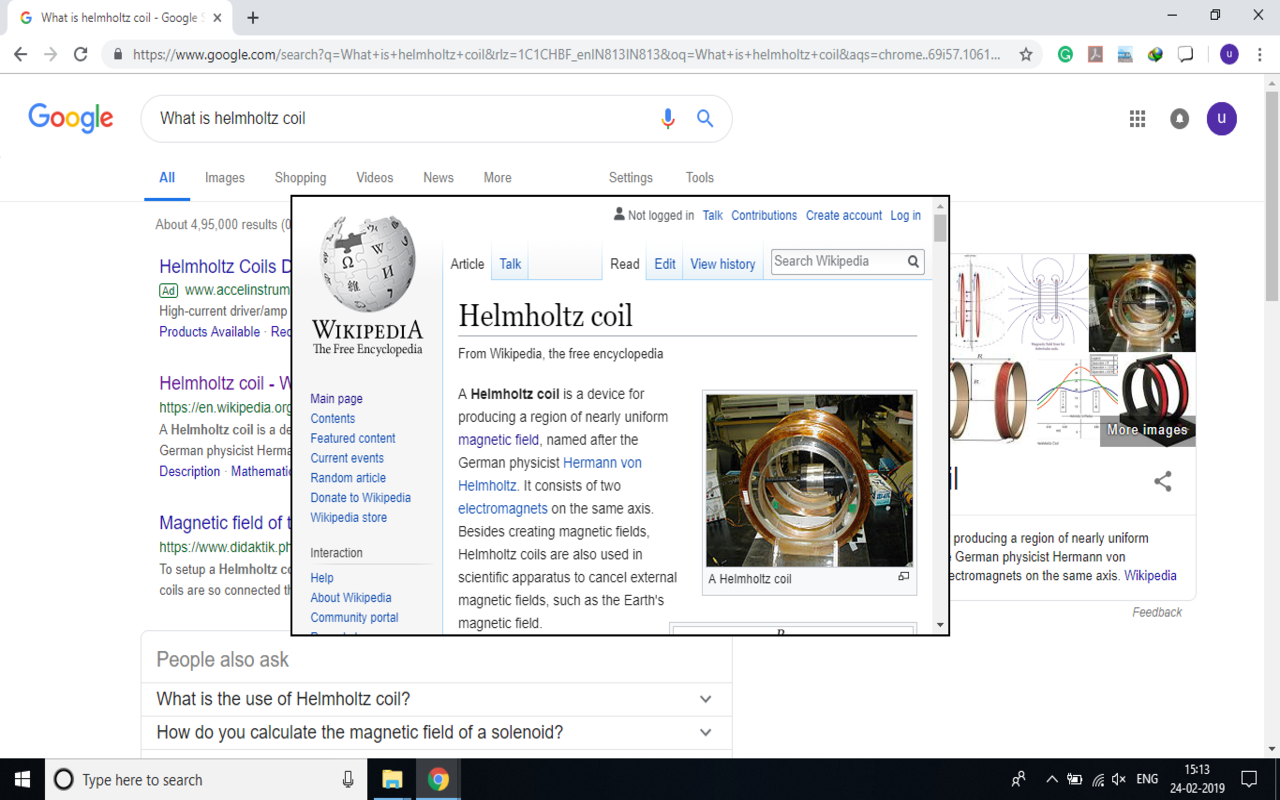Click the voice search microphone icon

point(668,119)
